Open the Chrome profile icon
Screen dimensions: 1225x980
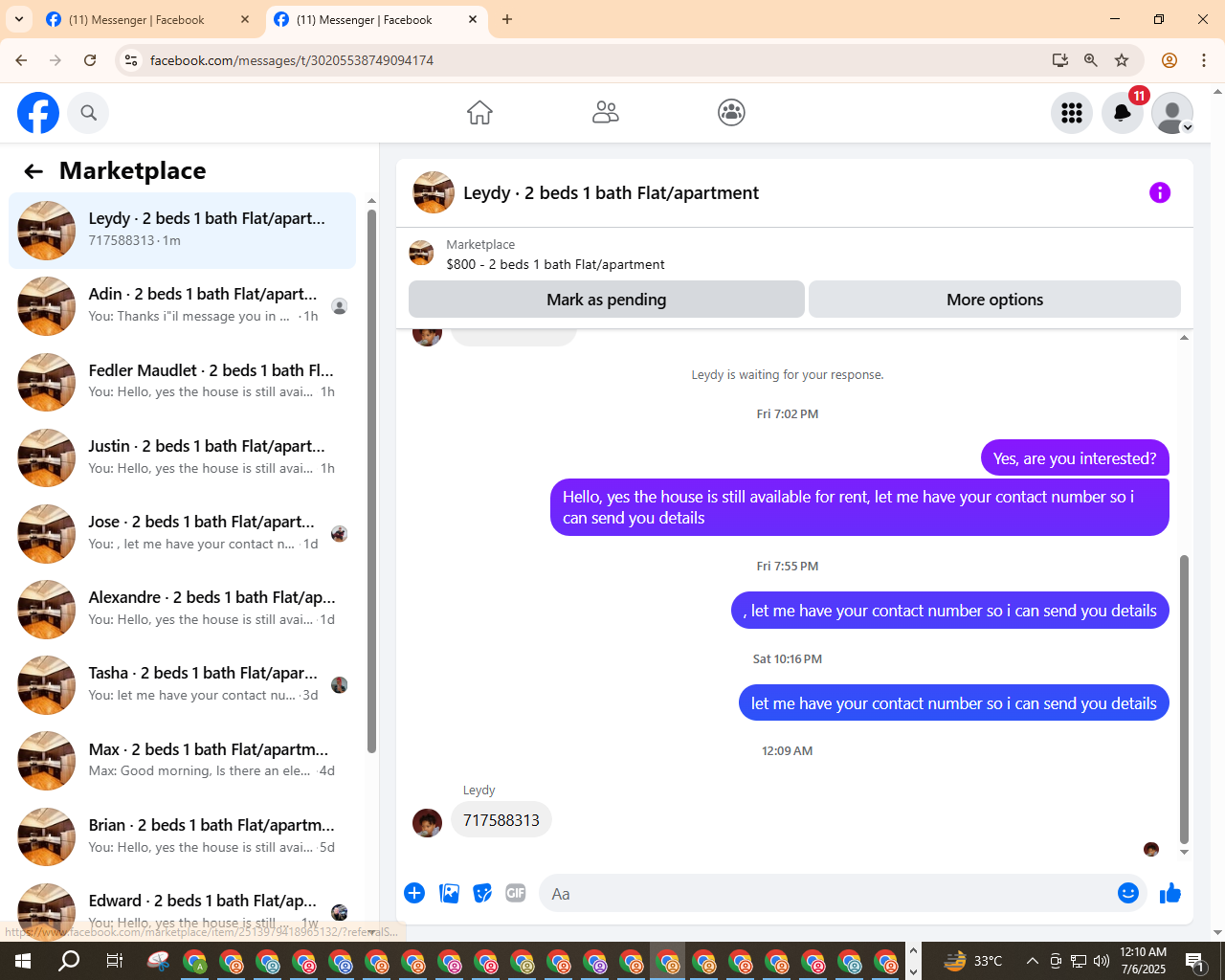pos(1169,60)
